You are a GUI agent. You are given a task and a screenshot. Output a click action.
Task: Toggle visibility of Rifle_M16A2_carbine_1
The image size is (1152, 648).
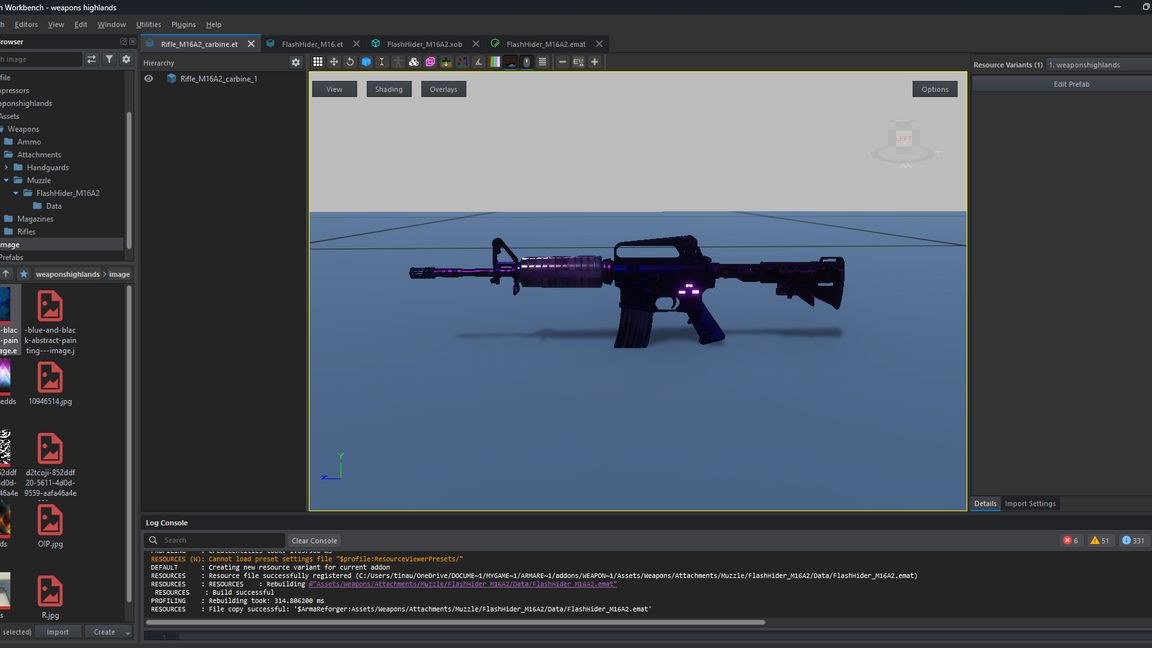click(x=148, y=79)
